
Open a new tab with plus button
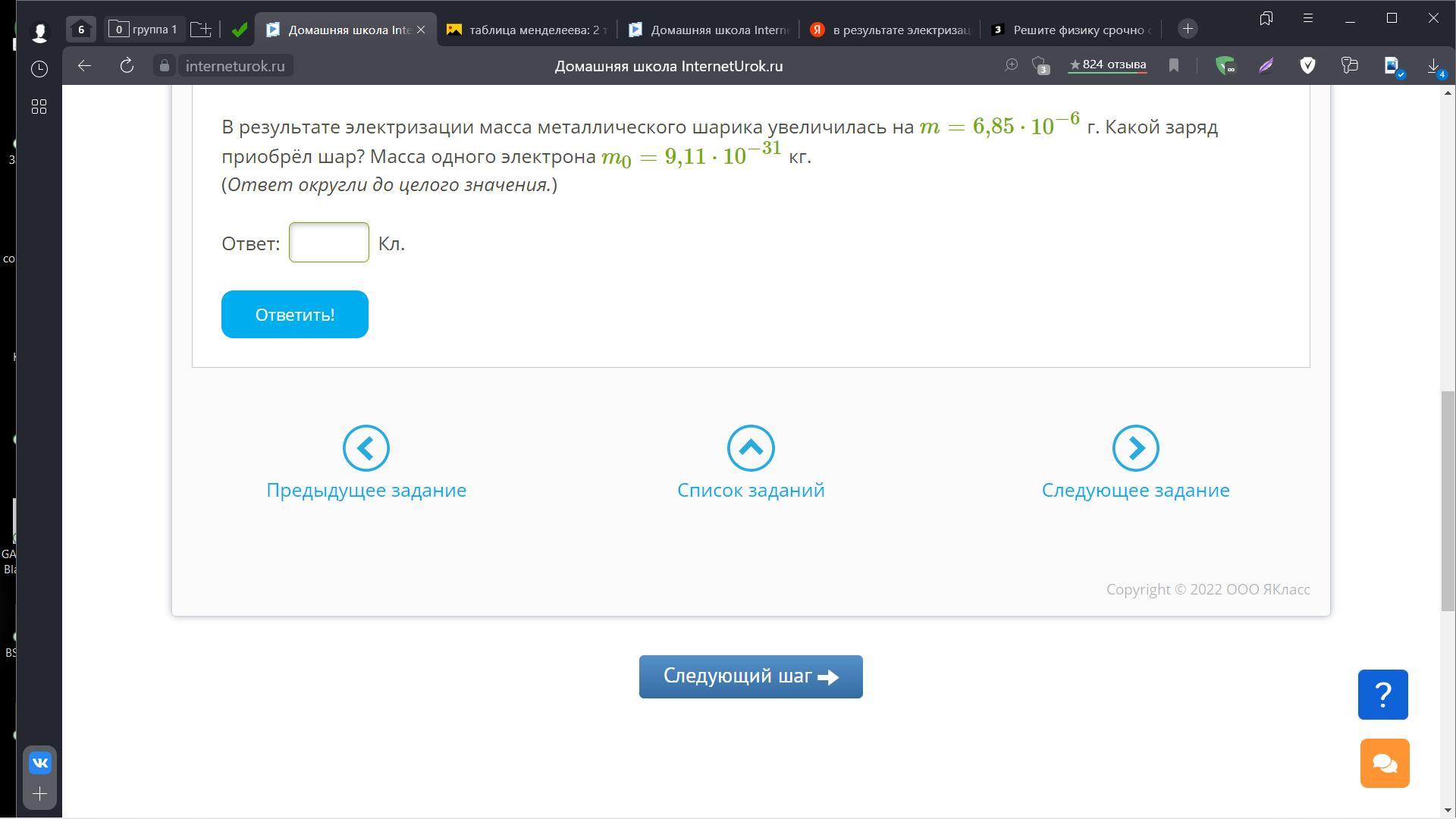tap(1188, 30)
